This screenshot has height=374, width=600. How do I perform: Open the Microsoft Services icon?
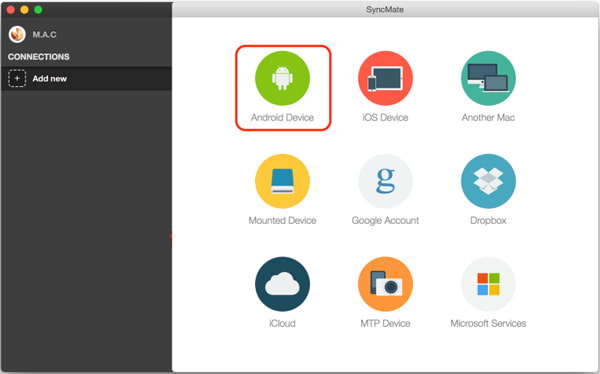point(488,284)
